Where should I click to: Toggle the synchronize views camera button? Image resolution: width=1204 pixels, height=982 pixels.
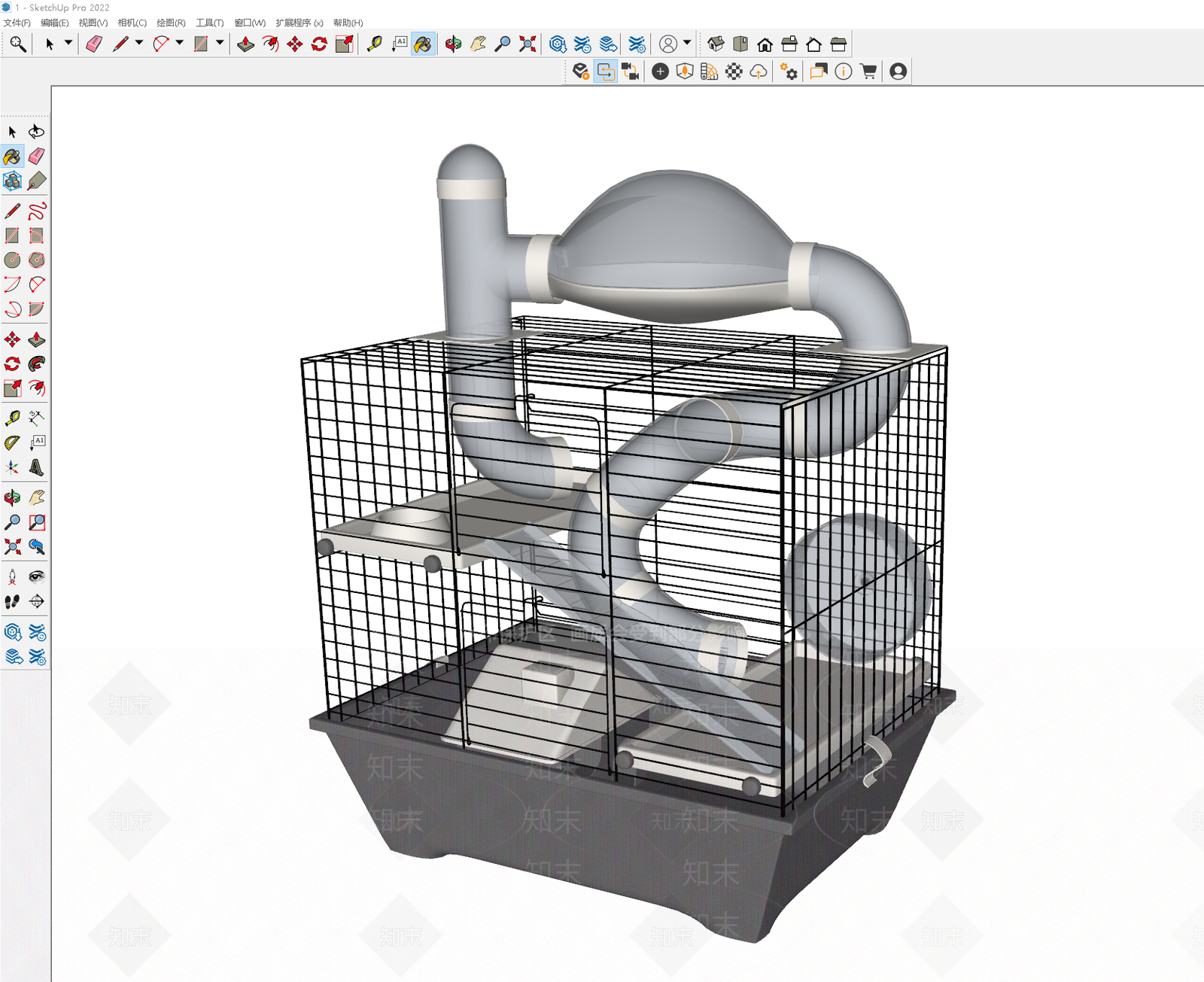[x=631, y=71]
